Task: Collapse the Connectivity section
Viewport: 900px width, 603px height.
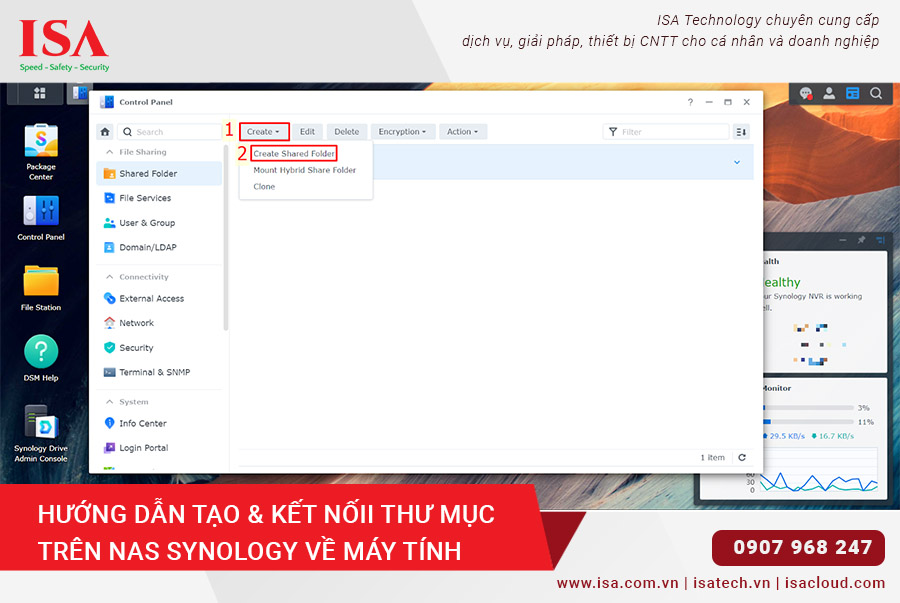Action: 110,277
